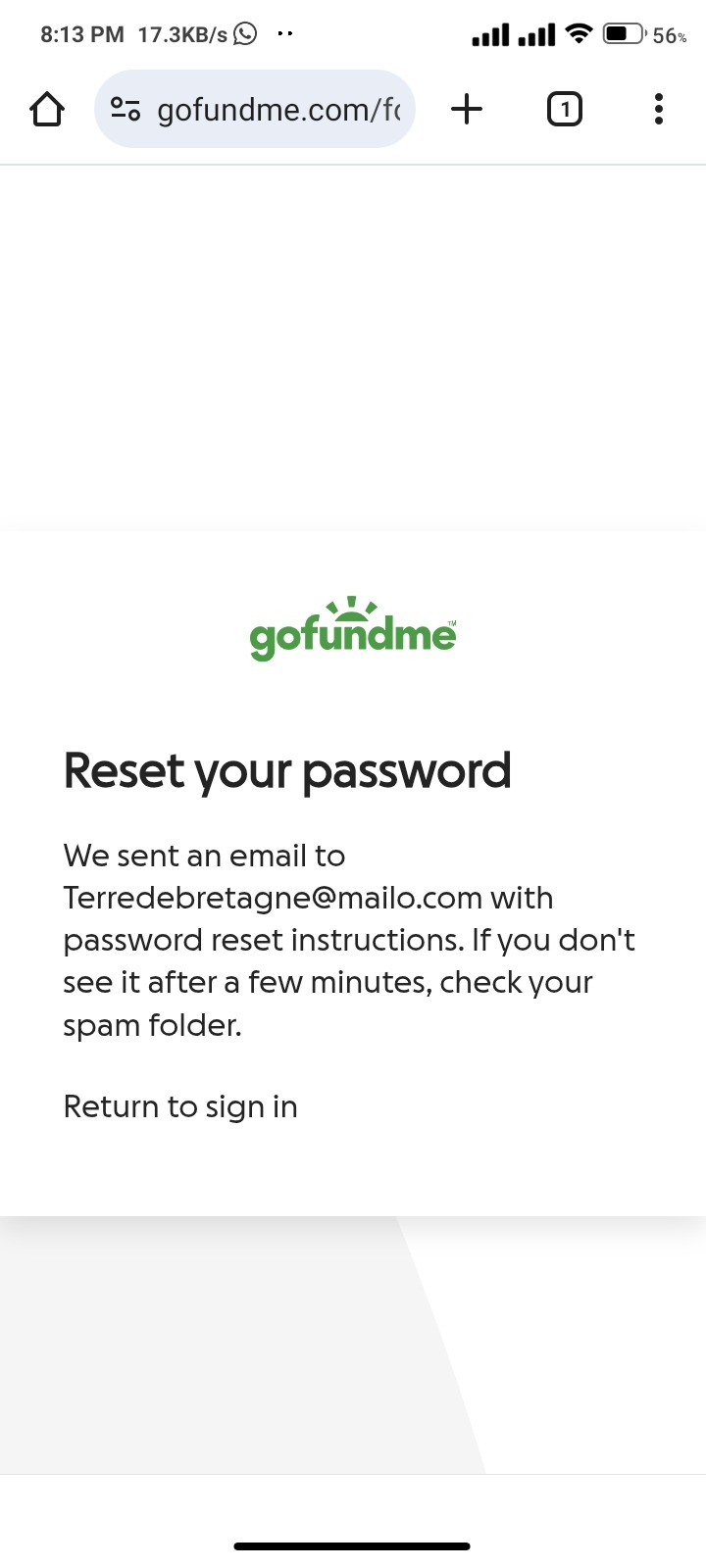Click the Reset your password heading
The width and height of the screenshot is (706, 1568).
click(287, 771)
